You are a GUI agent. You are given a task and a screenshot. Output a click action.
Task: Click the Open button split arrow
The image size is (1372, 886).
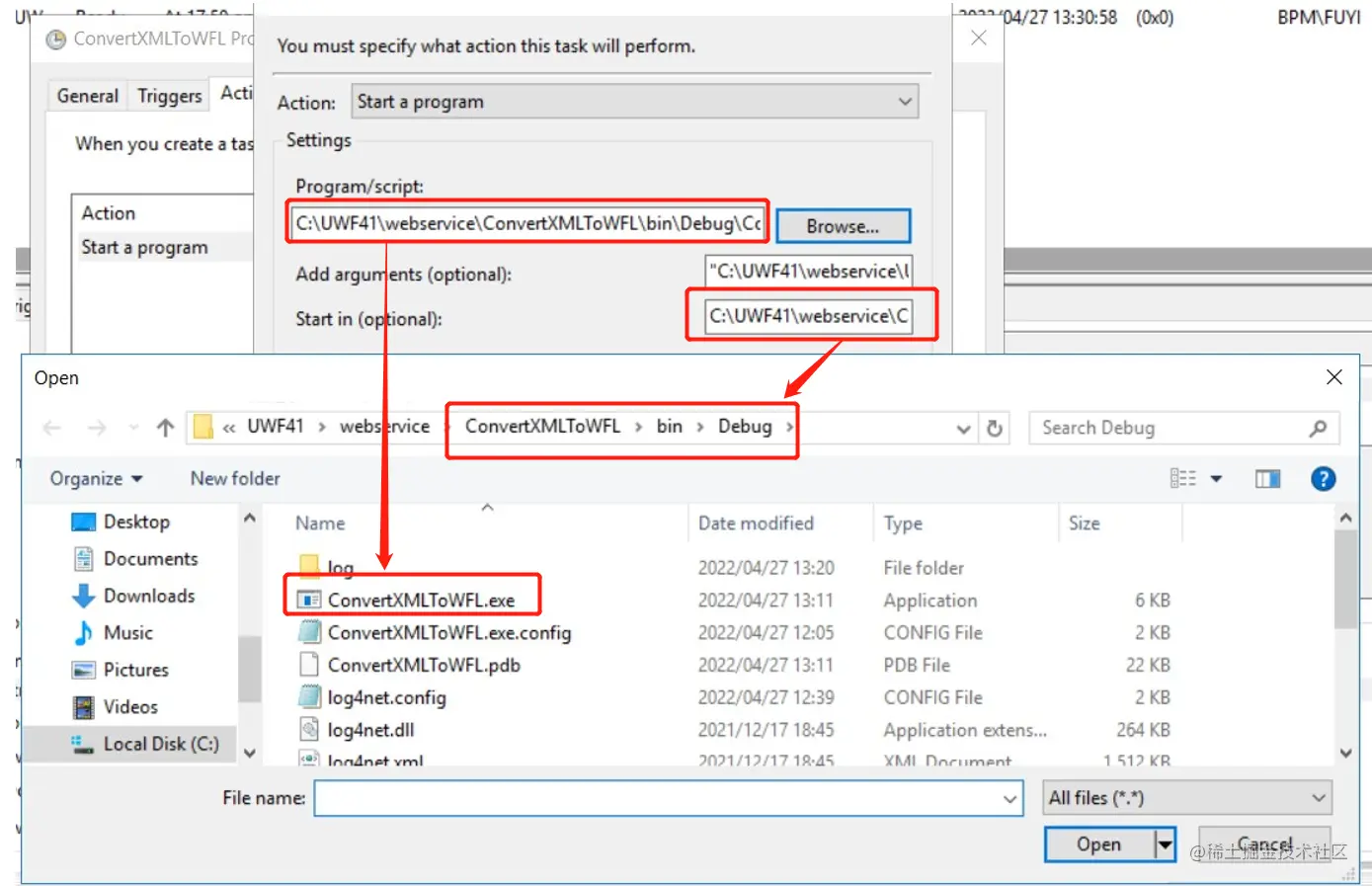[x=1165, y=845]
